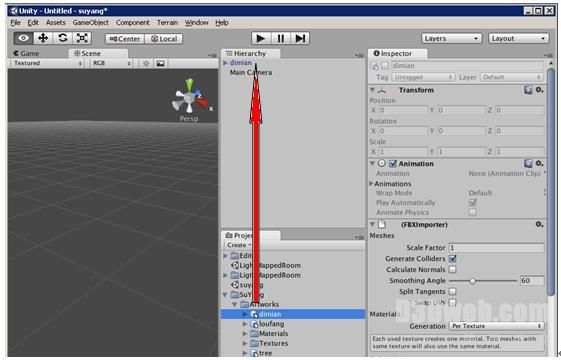This screenshot has height=360, width=561.
Task: Click the Step forward button
Action: pos(300,38)
